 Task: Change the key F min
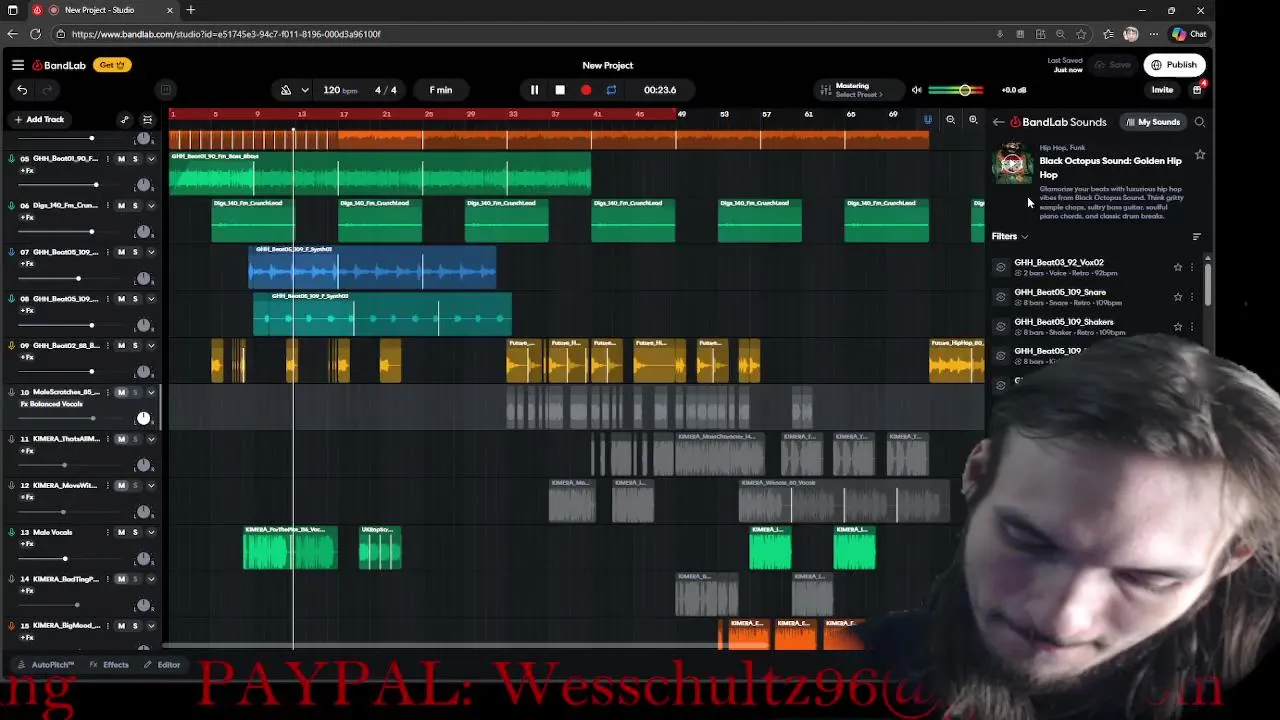click(441, 90)
